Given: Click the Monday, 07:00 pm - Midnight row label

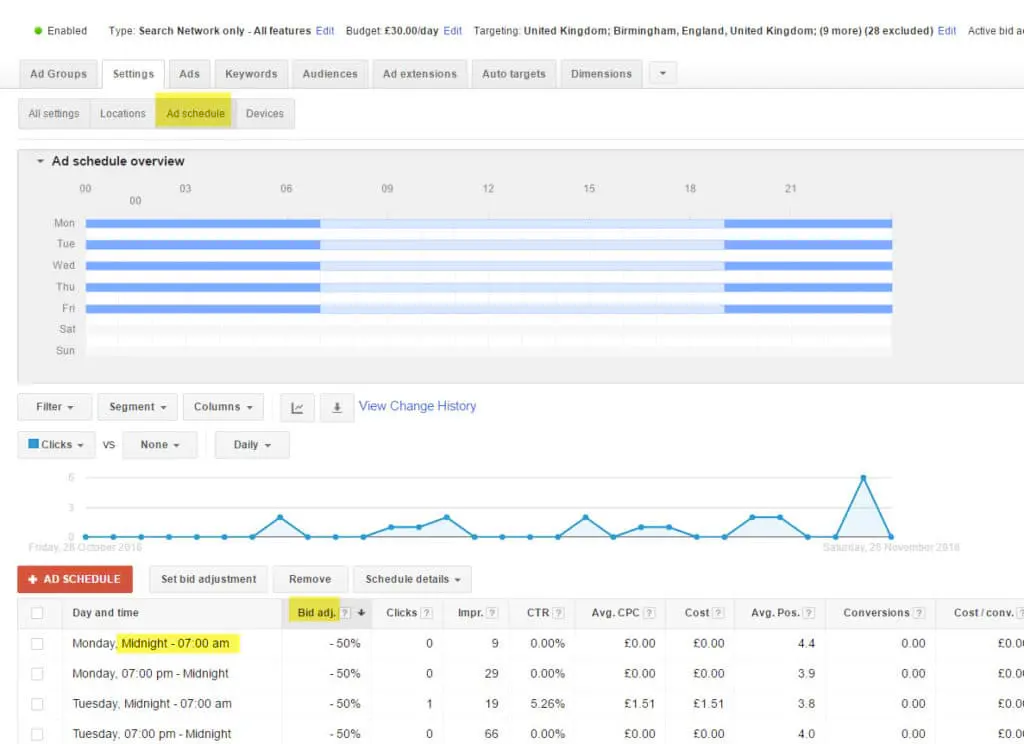Looking at the screenshot, I should (150, 673).
